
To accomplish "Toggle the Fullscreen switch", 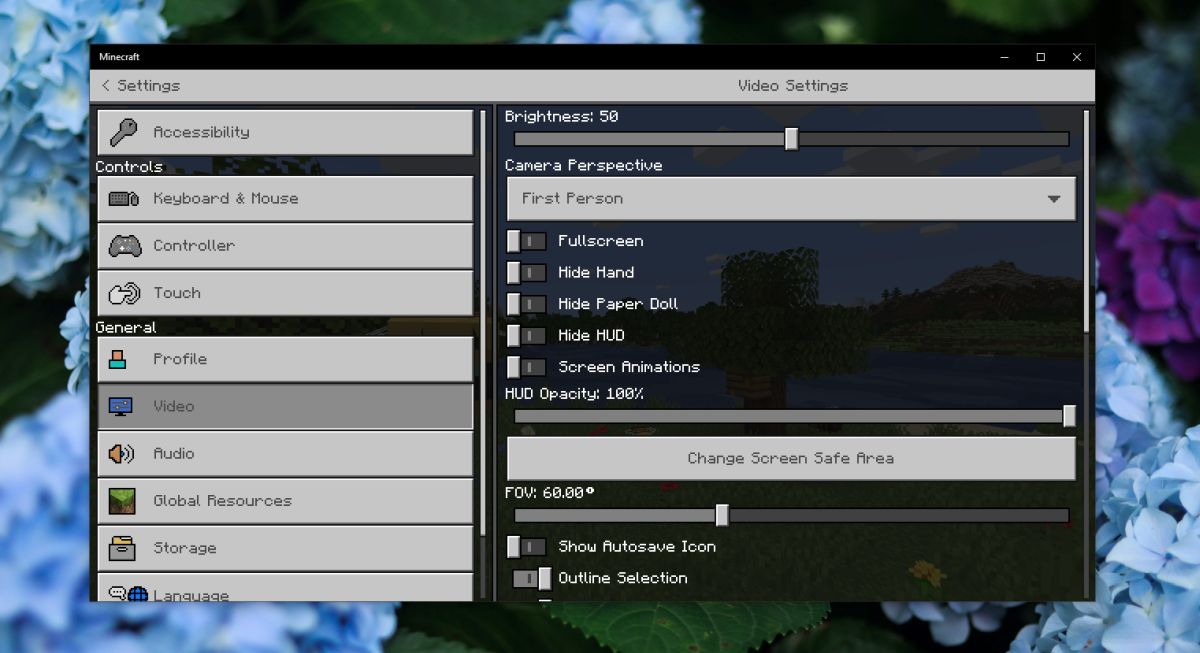I will point(526,241).
